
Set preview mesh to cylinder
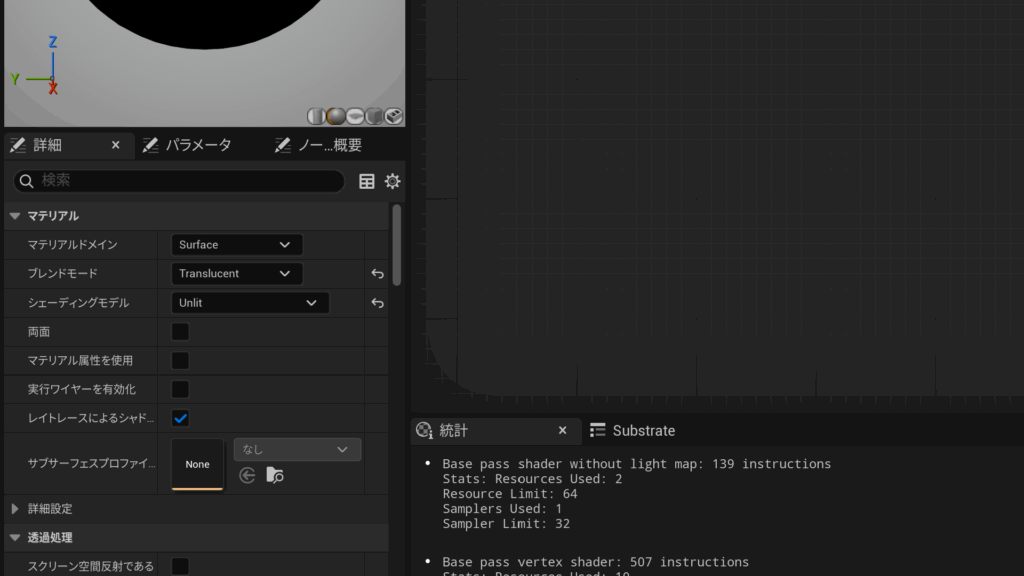[317, 116]
